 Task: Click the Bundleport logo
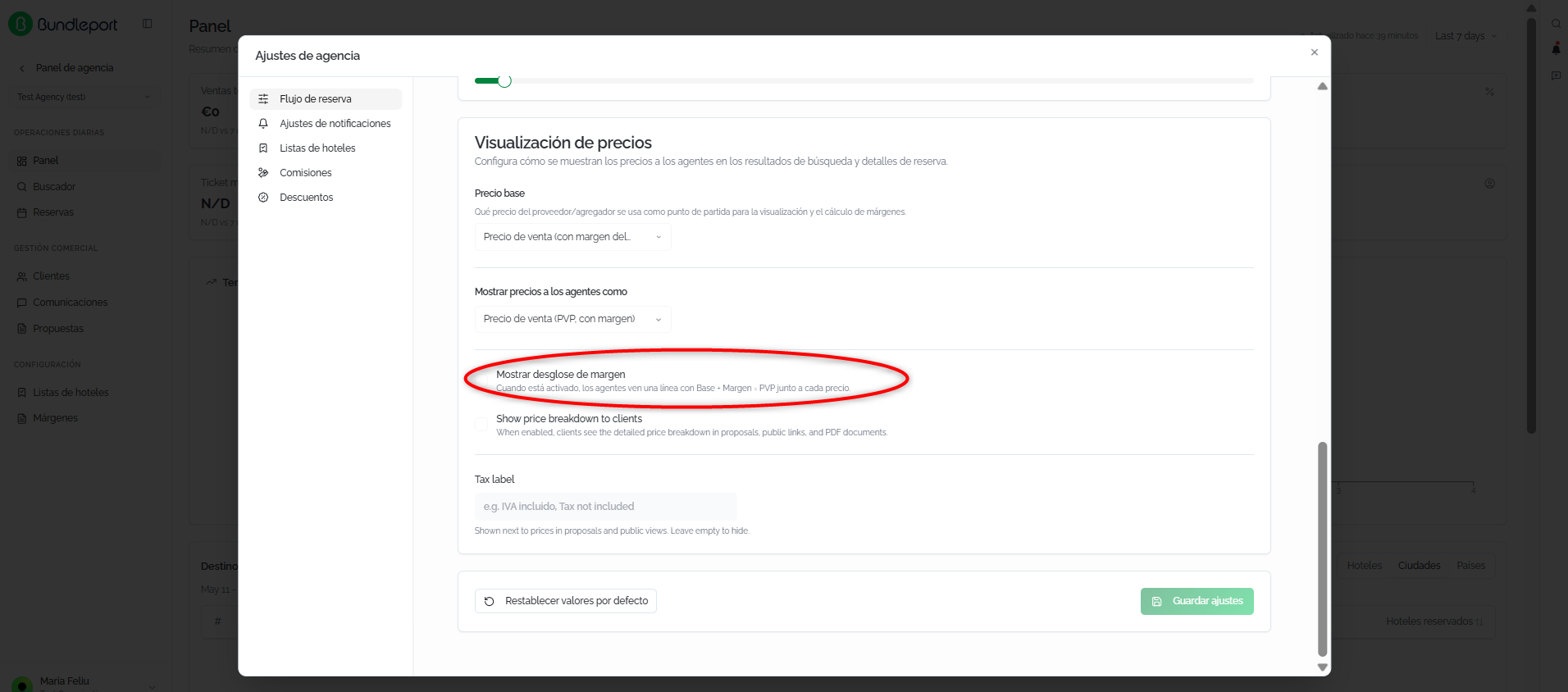(x=63, y=25)
